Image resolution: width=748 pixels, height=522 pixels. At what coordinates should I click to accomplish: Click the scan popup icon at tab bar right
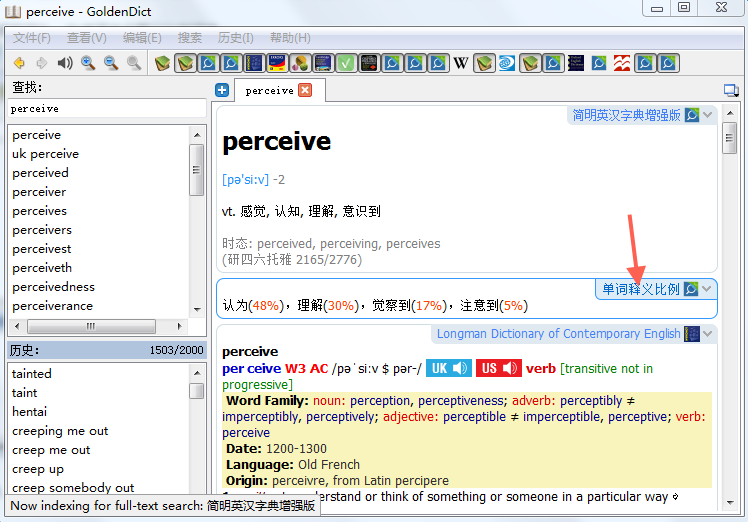coord(731,90)
